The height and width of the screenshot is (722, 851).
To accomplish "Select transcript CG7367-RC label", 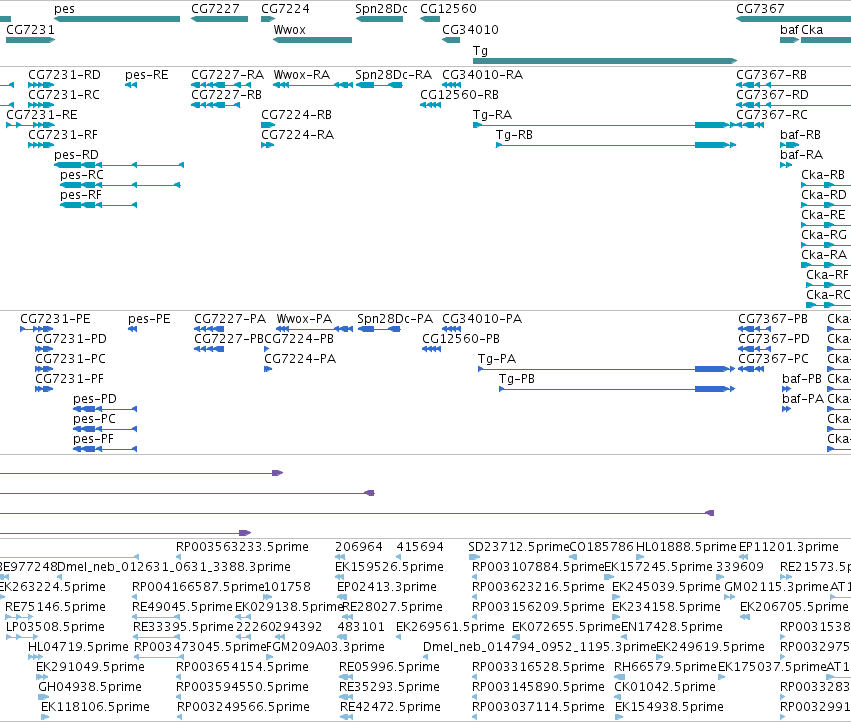I will click(772, 115).
